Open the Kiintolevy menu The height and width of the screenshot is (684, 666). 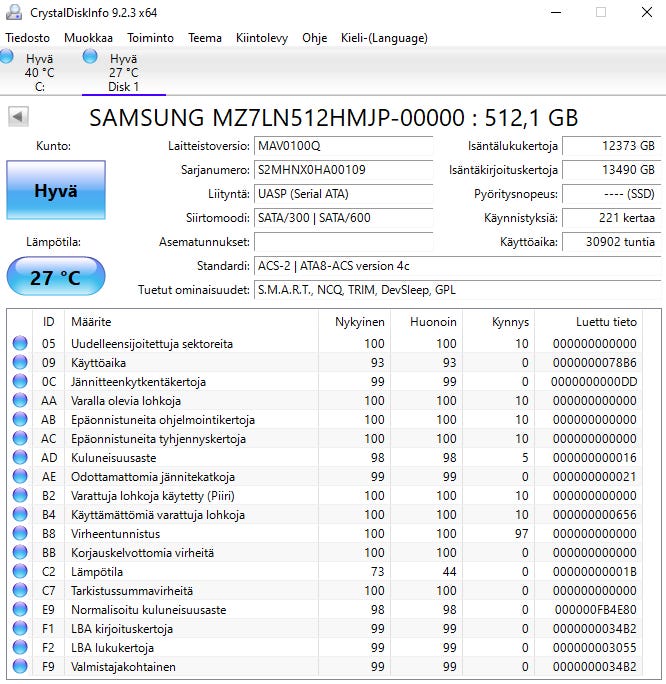(262, 38)
